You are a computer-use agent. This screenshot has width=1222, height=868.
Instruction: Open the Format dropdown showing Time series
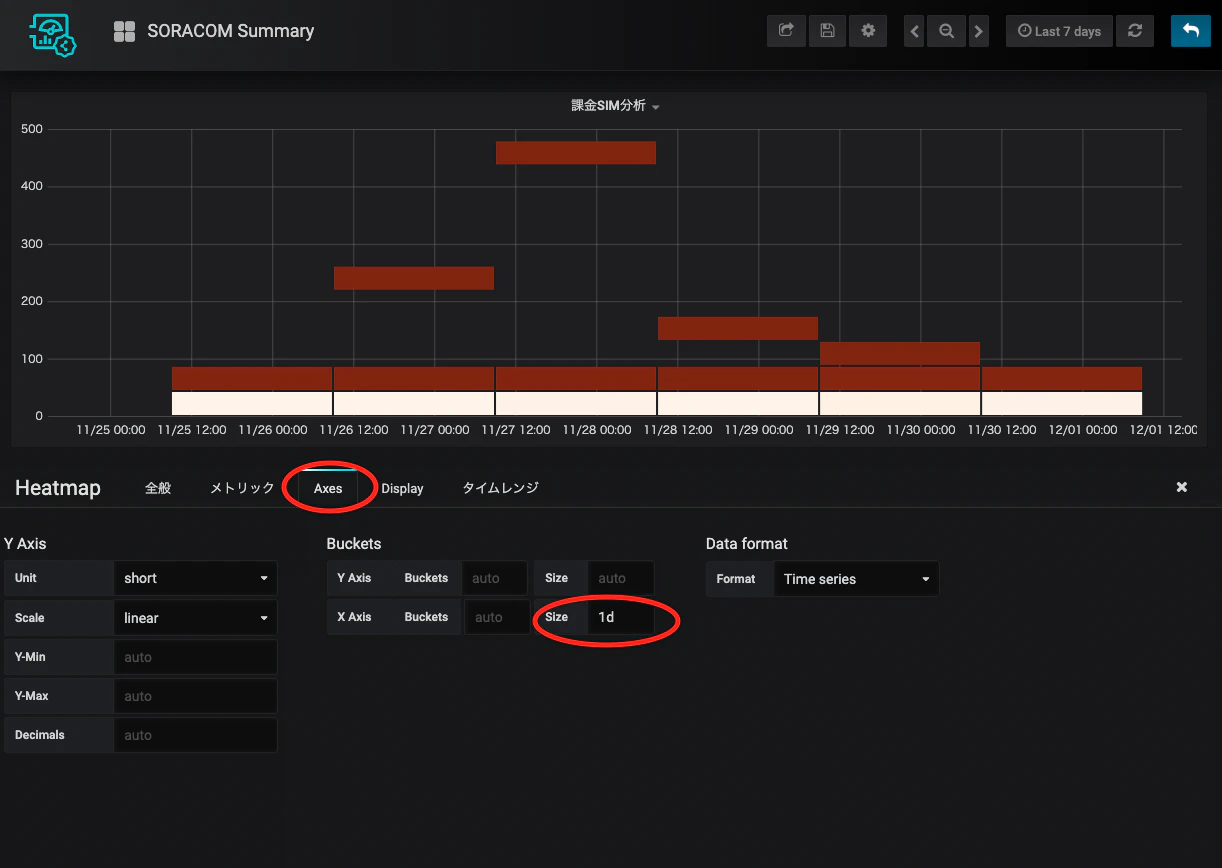856,579
